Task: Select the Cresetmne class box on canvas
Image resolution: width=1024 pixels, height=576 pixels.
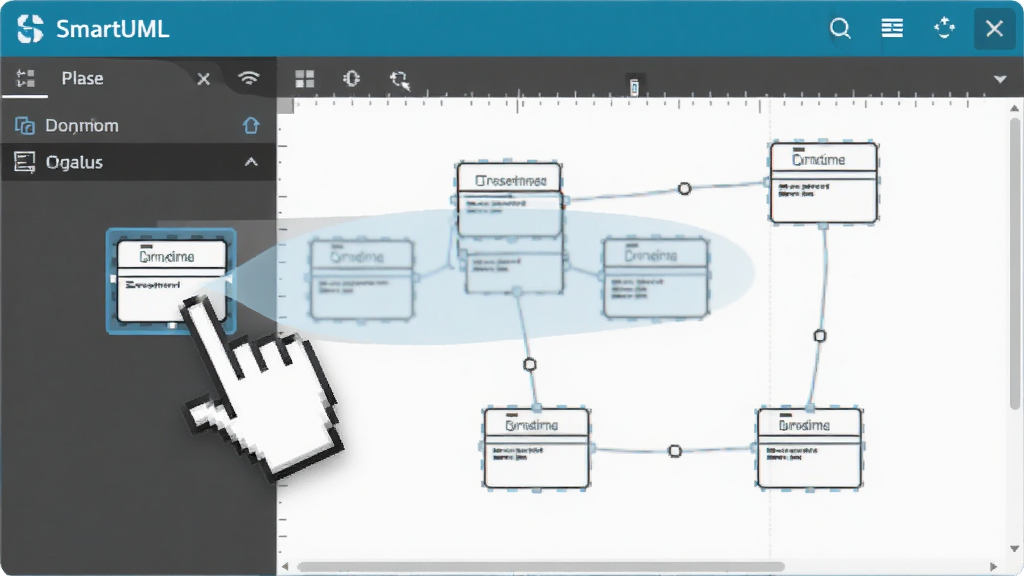Action: [509, 199]
